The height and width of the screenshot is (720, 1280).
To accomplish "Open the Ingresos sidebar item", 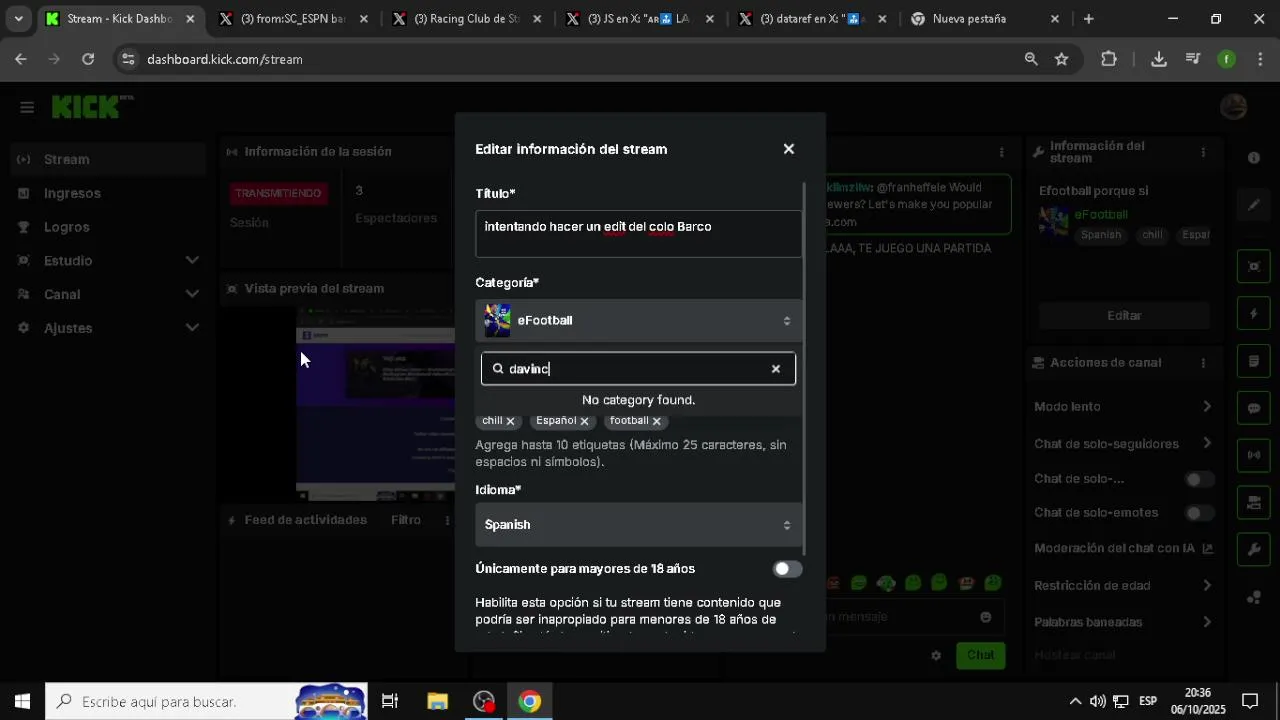I will click(x=108, y=193).
